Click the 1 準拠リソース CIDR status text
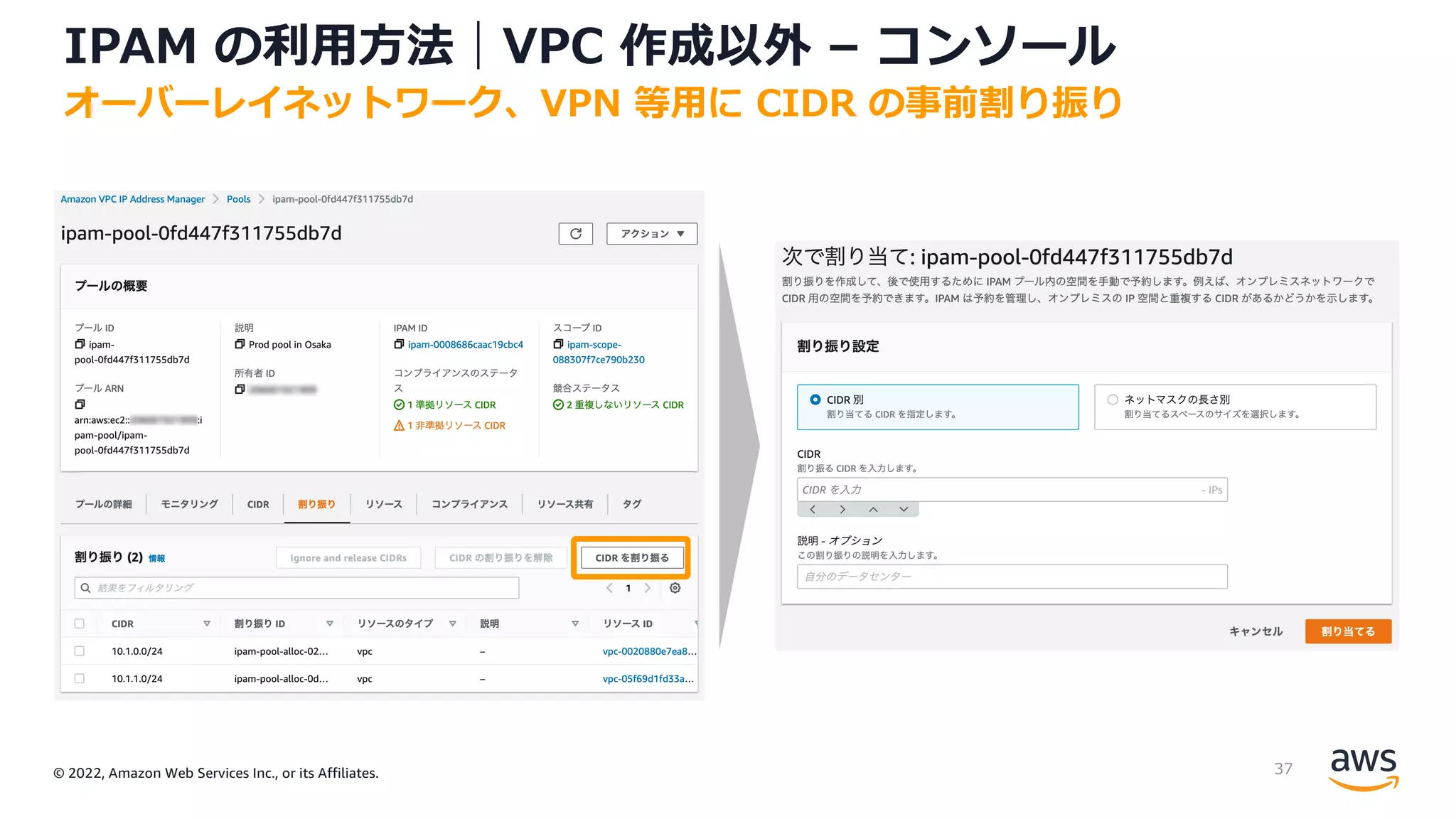Screen dimensions: 1456x819 (x=451, y=405)
